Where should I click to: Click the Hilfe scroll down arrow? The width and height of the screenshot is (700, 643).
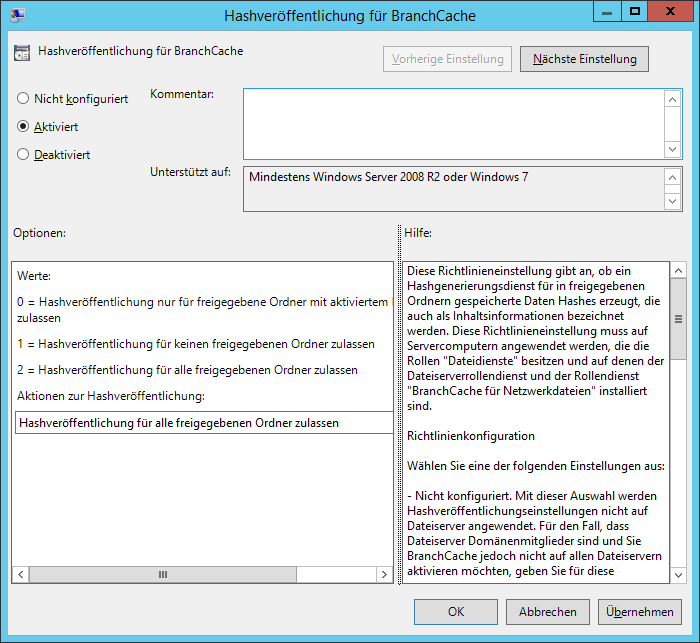coord(679,575)
